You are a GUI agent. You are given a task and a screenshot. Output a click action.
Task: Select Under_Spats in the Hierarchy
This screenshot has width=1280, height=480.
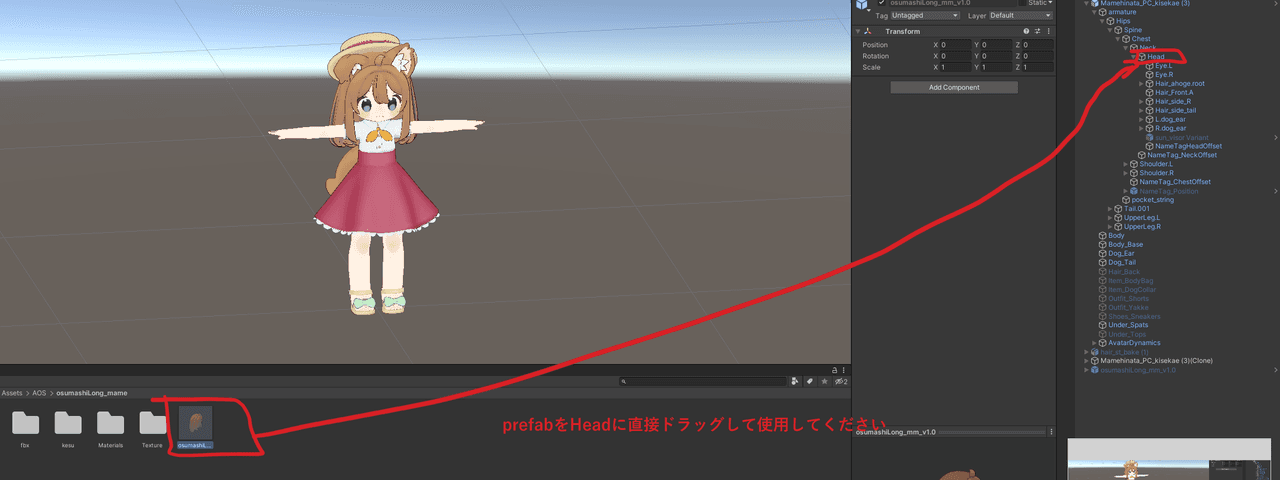(1126, 325)
